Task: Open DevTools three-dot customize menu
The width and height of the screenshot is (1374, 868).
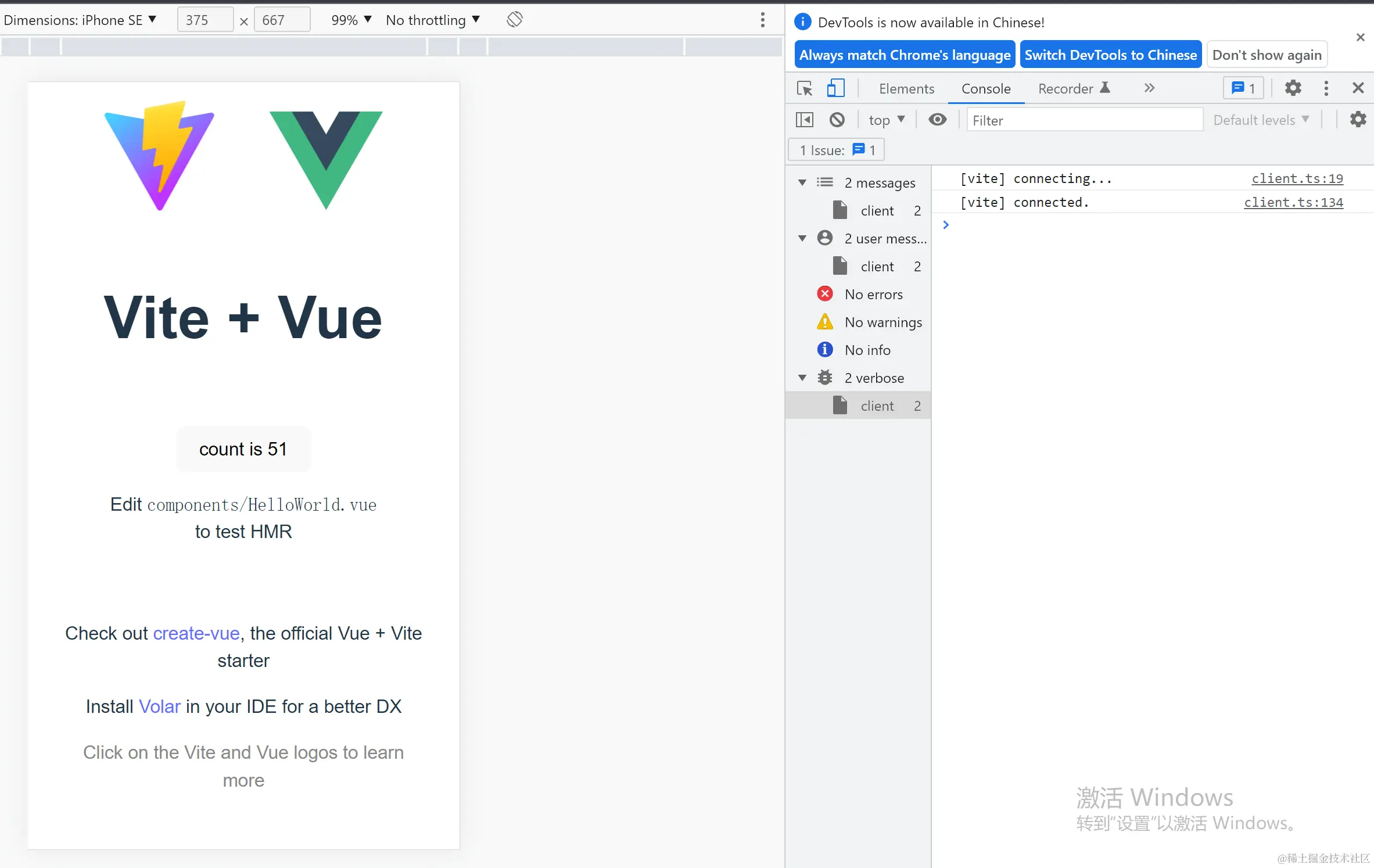Action: coord(1326,88)
